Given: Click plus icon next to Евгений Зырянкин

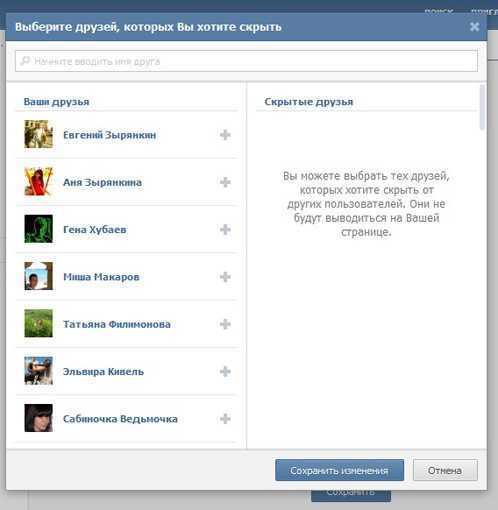Looking at the screenshot, I should point(225,135).
